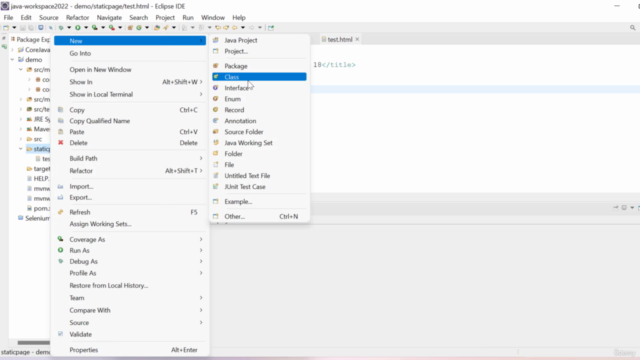Screen dimensions: 640x360
Task: Open the Source menu in the menu bar
Action: coord(49,18)
